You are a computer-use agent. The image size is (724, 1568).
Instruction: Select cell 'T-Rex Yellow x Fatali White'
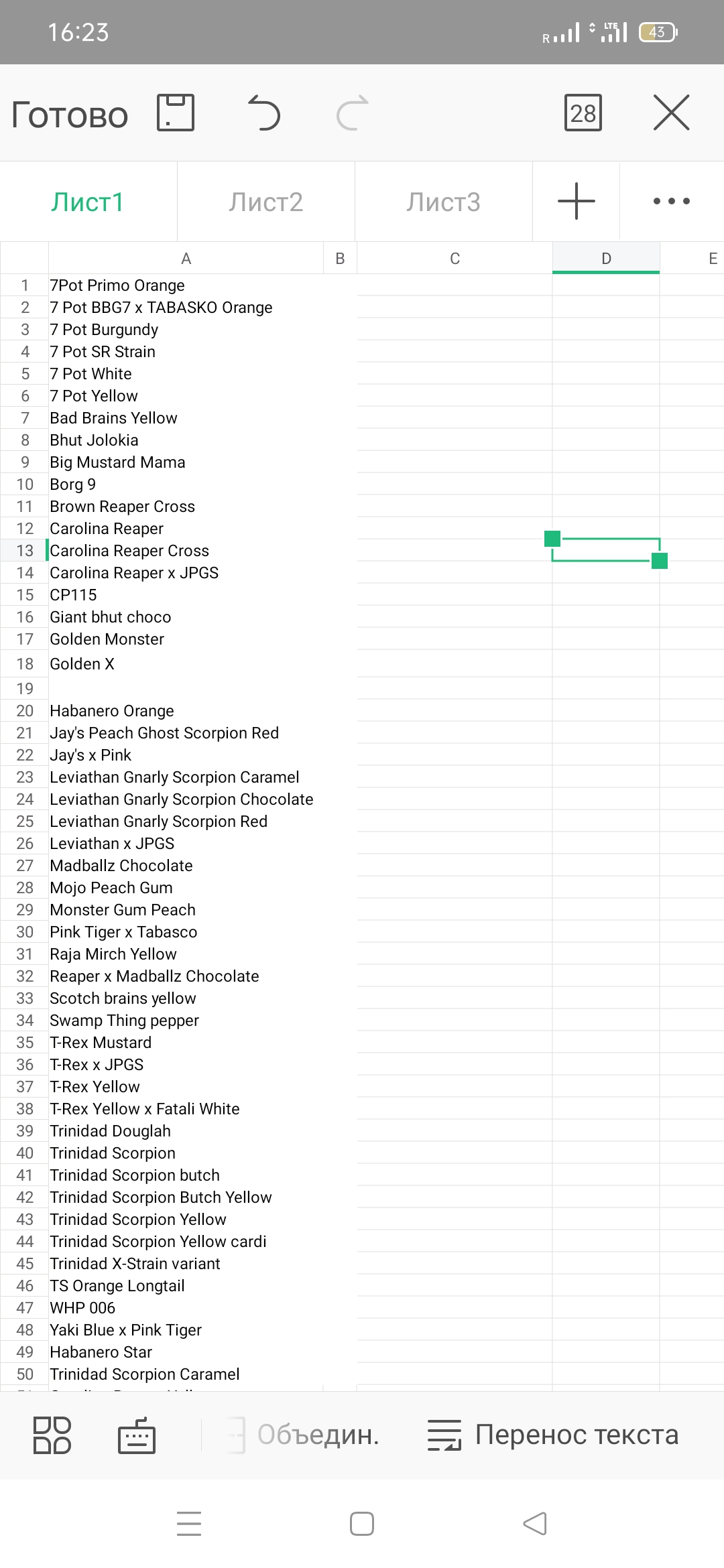186,1109
